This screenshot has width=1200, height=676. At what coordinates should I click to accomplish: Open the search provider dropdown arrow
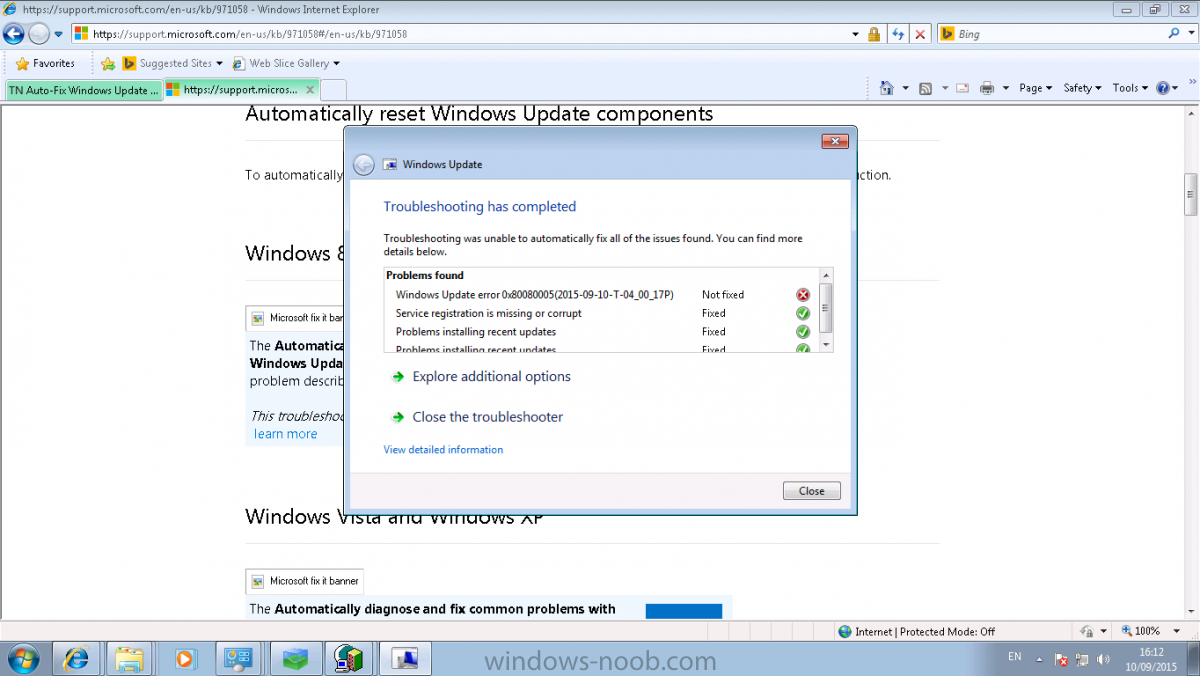pyautogui.click(x=1189, y=34)
